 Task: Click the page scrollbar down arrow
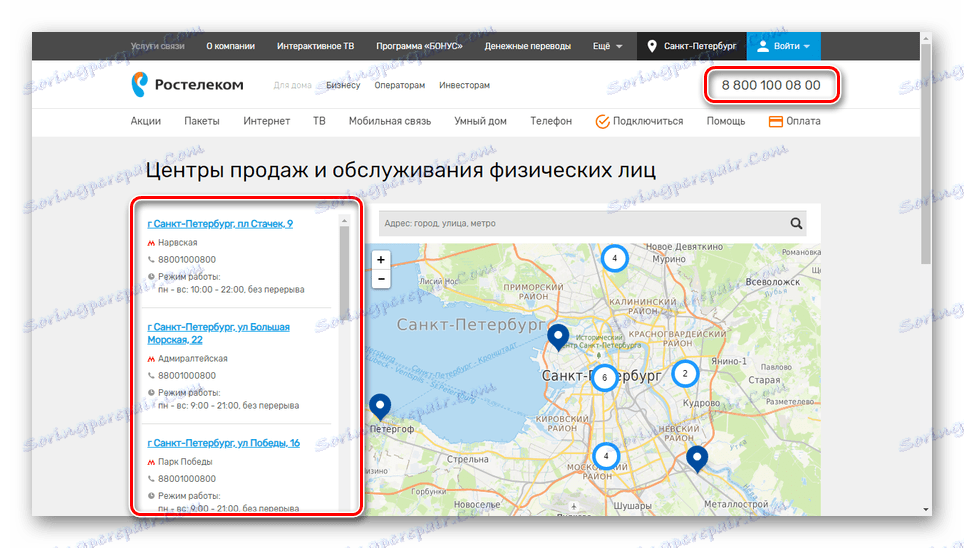click(926, 510)
